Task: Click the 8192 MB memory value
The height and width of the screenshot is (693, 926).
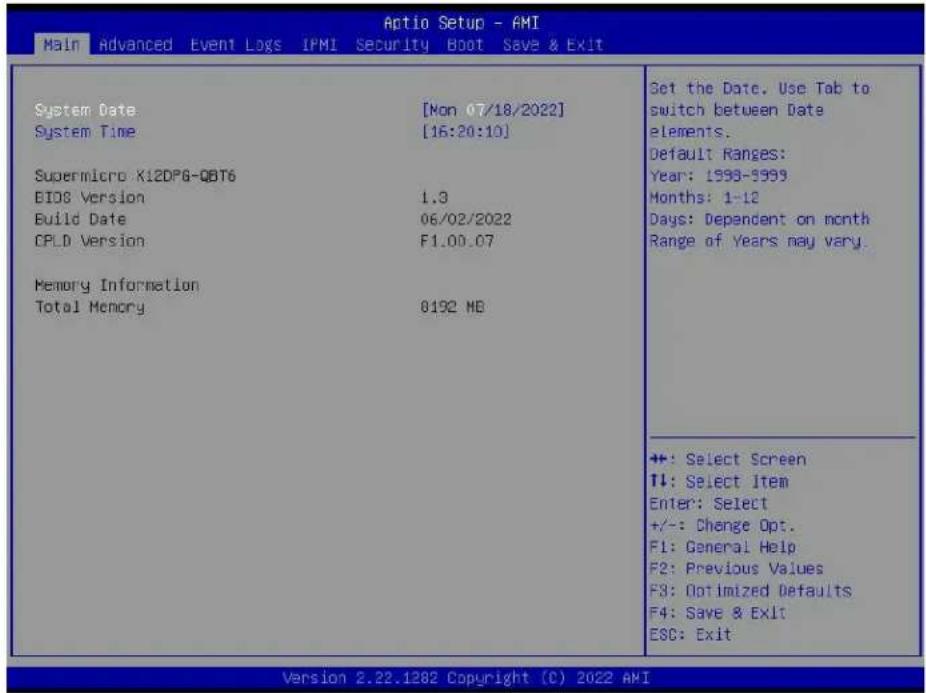Action: [452, 307]
